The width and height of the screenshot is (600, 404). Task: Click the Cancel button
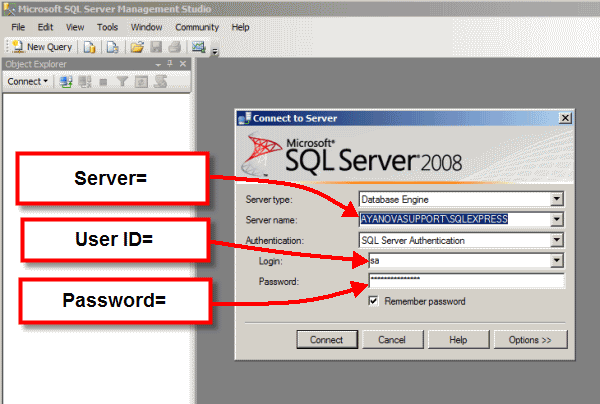pyautogui.click(x=392, y=340)
